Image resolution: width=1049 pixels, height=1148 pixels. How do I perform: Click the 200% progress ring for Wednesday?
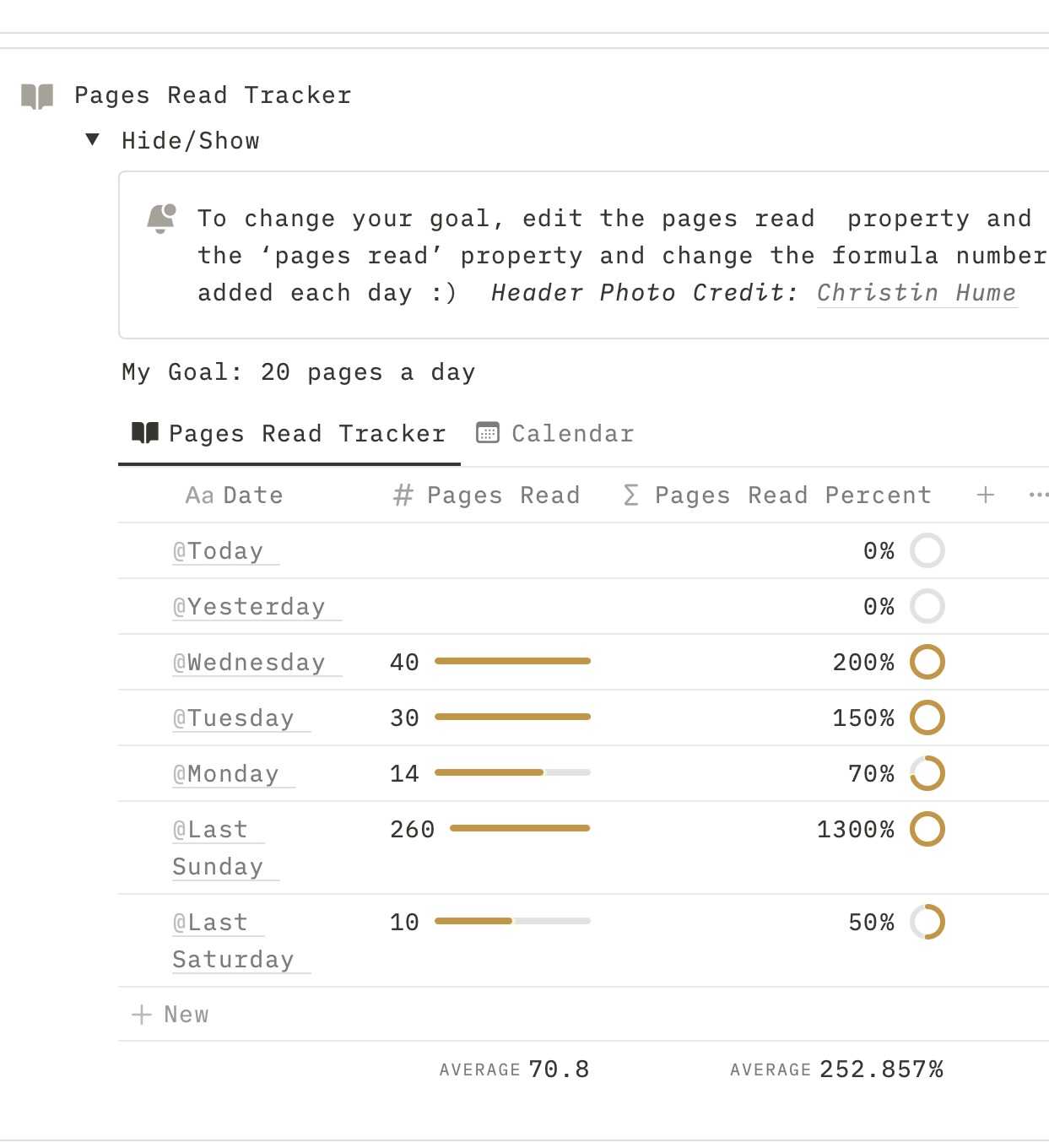[927, 662]
